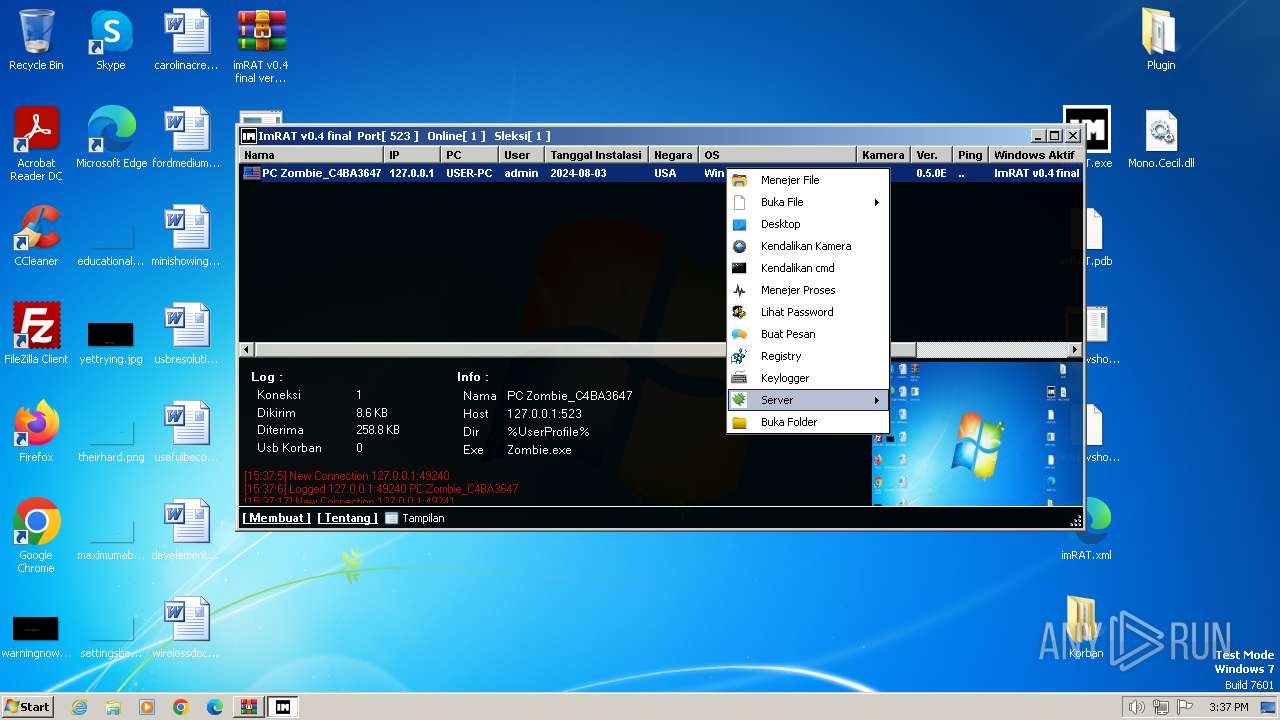
Task: Click the Menejer File folder icon
Action: [740, 180]
